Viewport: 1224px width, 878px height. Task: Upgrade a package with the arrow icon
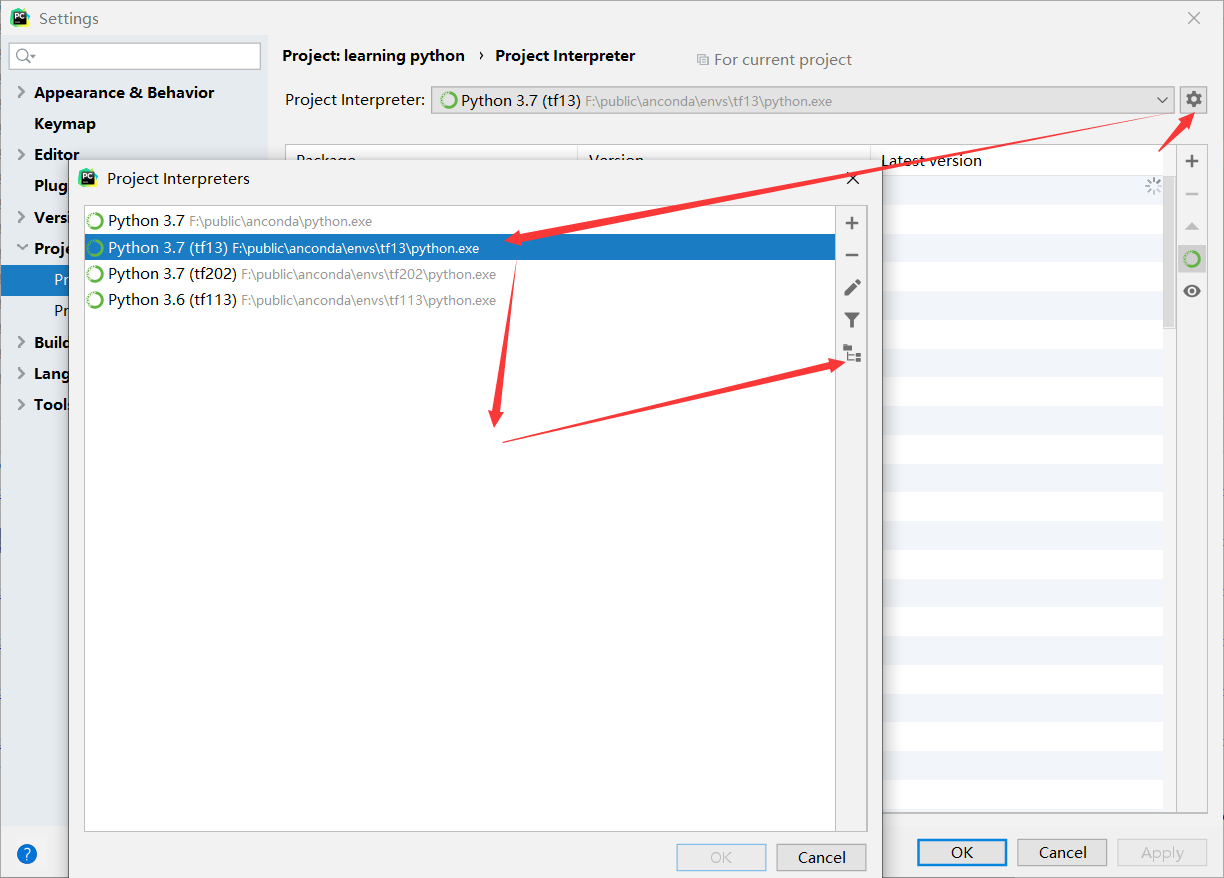[x=1192, y=226]
